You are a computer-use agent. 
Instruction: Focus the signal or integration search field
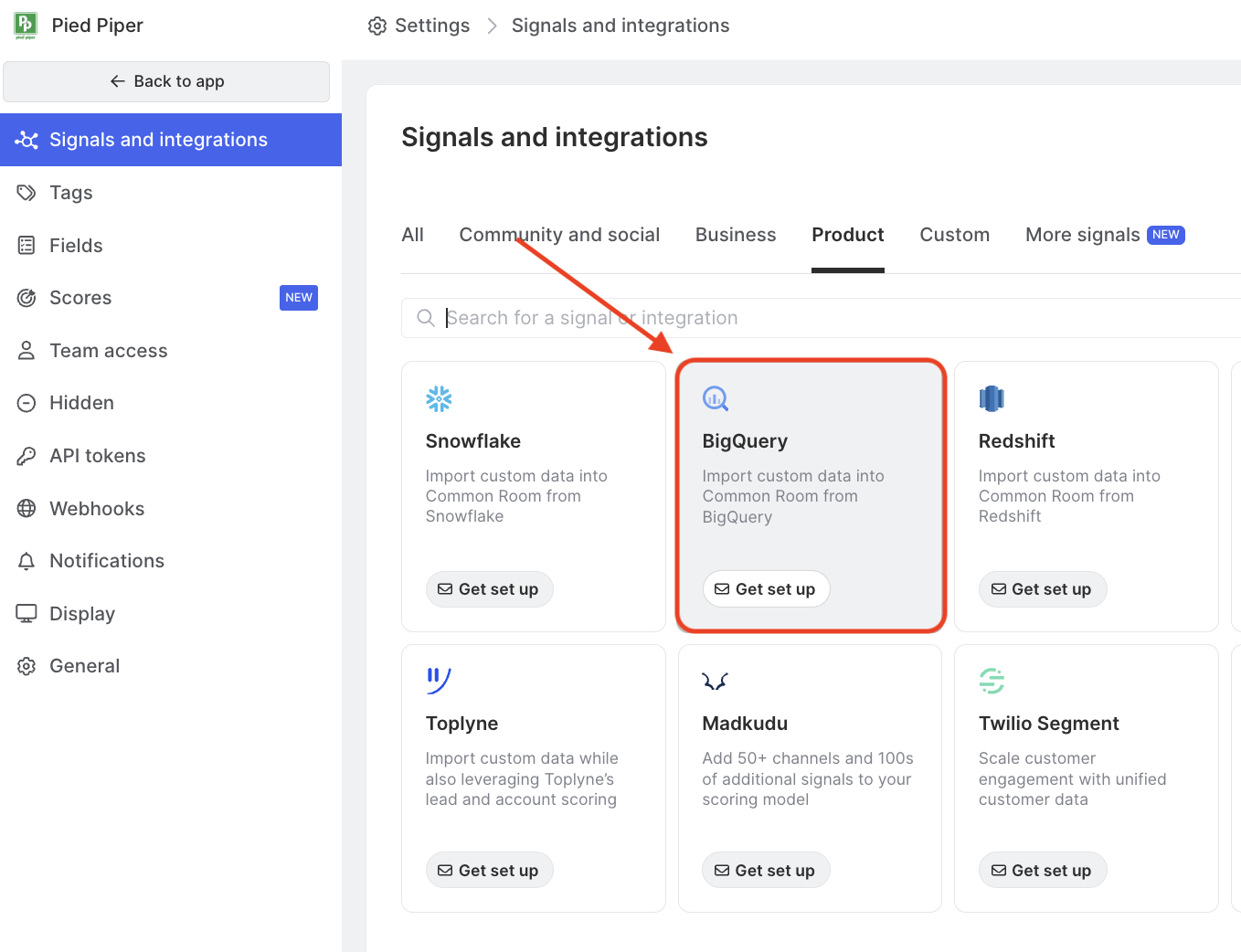click(822, 318)
